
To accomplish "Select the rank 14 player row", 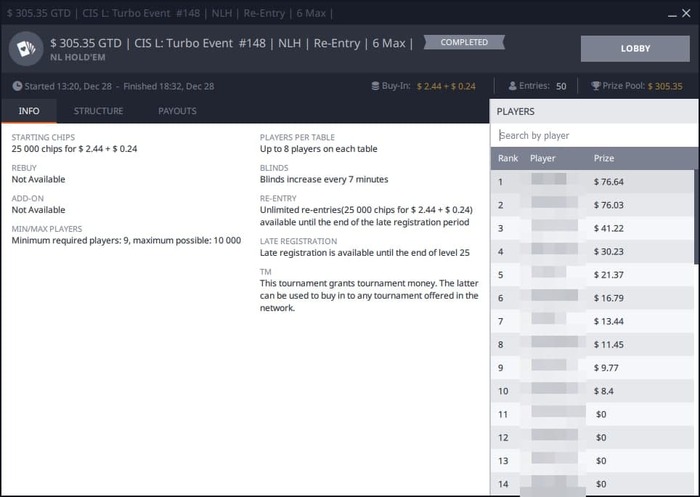I will click(x=592, y=484).
